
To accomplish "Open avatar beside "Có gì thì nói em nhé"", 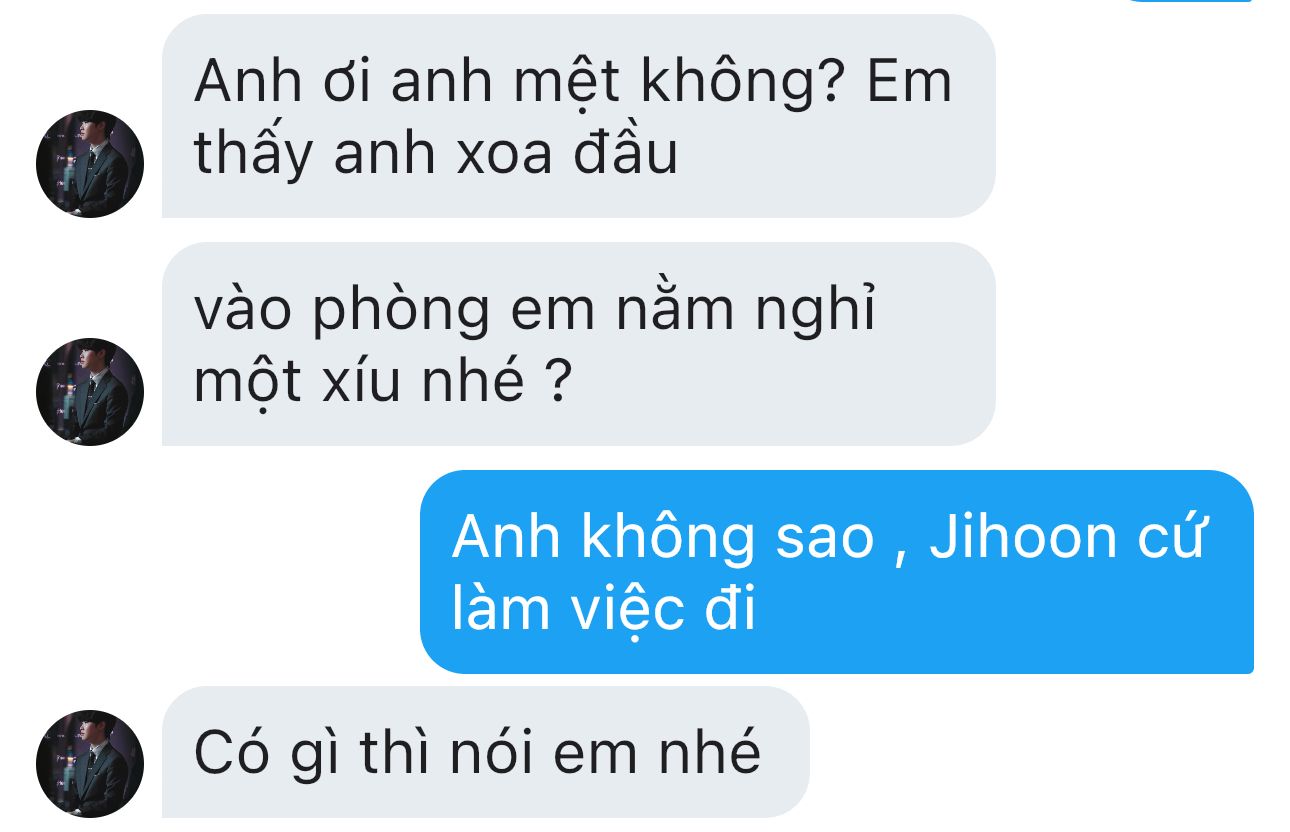I will point(90,764).
